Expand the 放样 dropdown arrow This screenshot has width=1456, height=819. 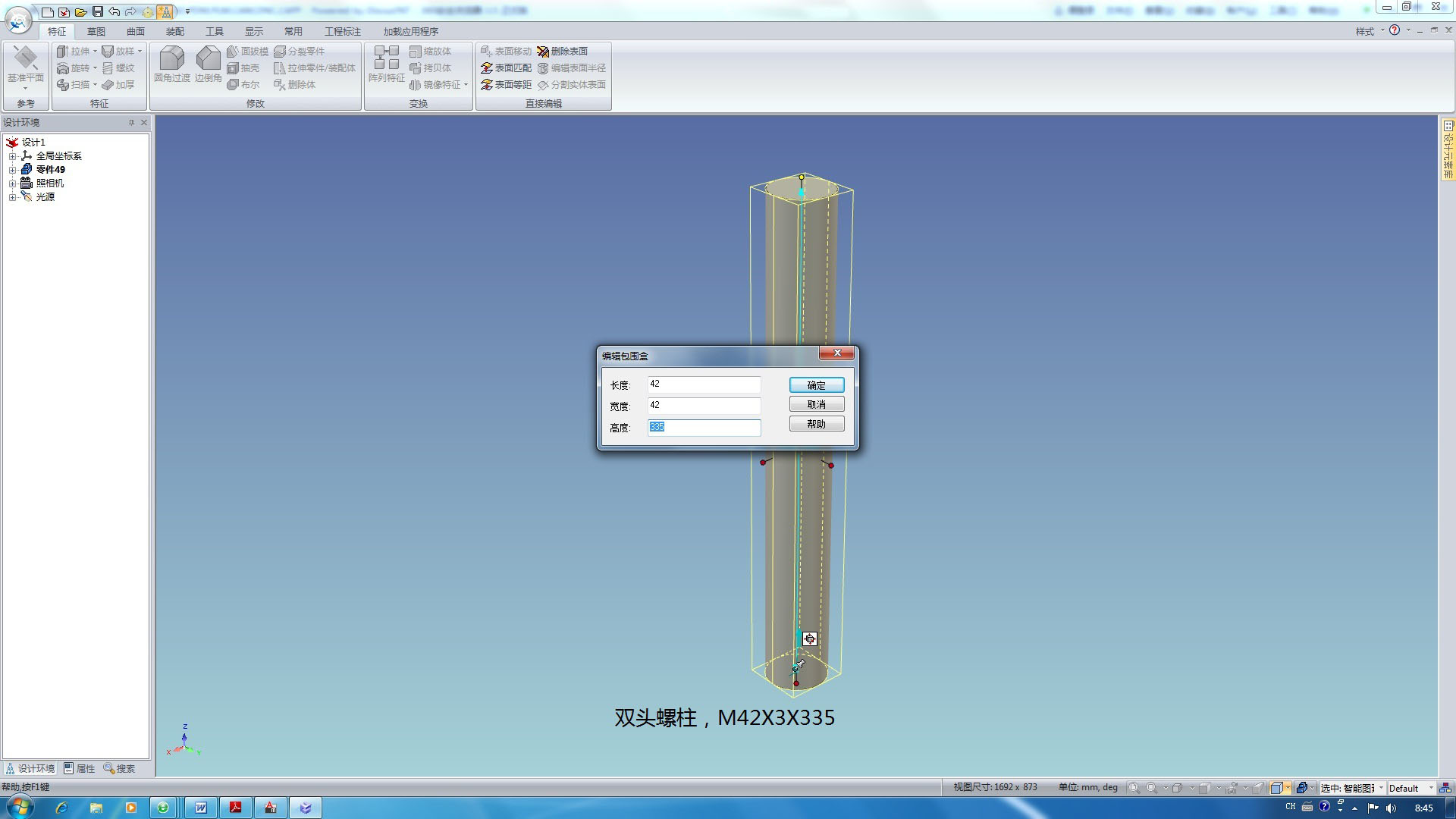pyautogui.click(x=140, y=51)
